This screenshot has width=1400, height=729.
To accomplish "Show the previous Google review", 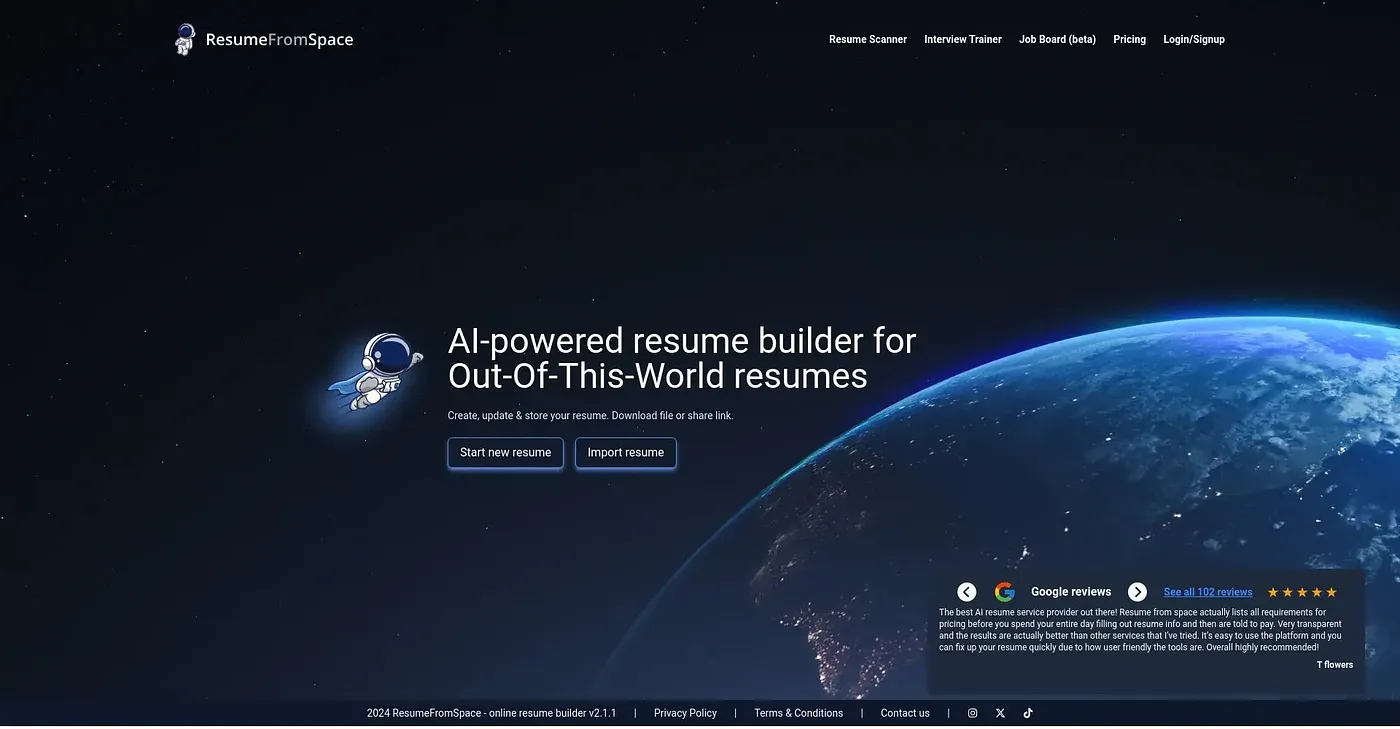I will click(x=966, y=592).
